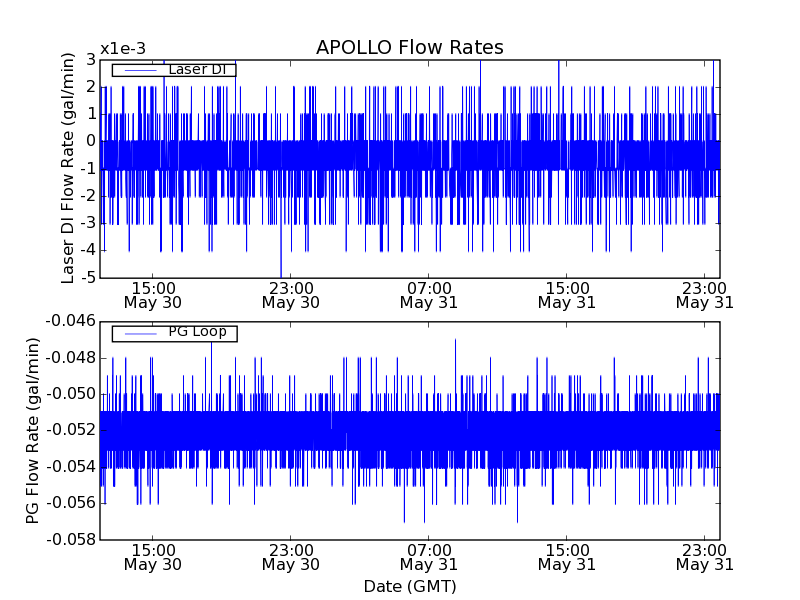Click bottom plot's "07:00 May 31" tick label

click(429, 557)
